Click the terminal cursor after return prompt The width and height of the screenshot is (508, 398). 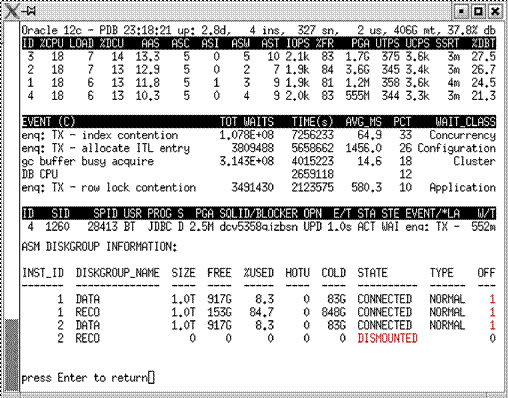tap(151, 378)
